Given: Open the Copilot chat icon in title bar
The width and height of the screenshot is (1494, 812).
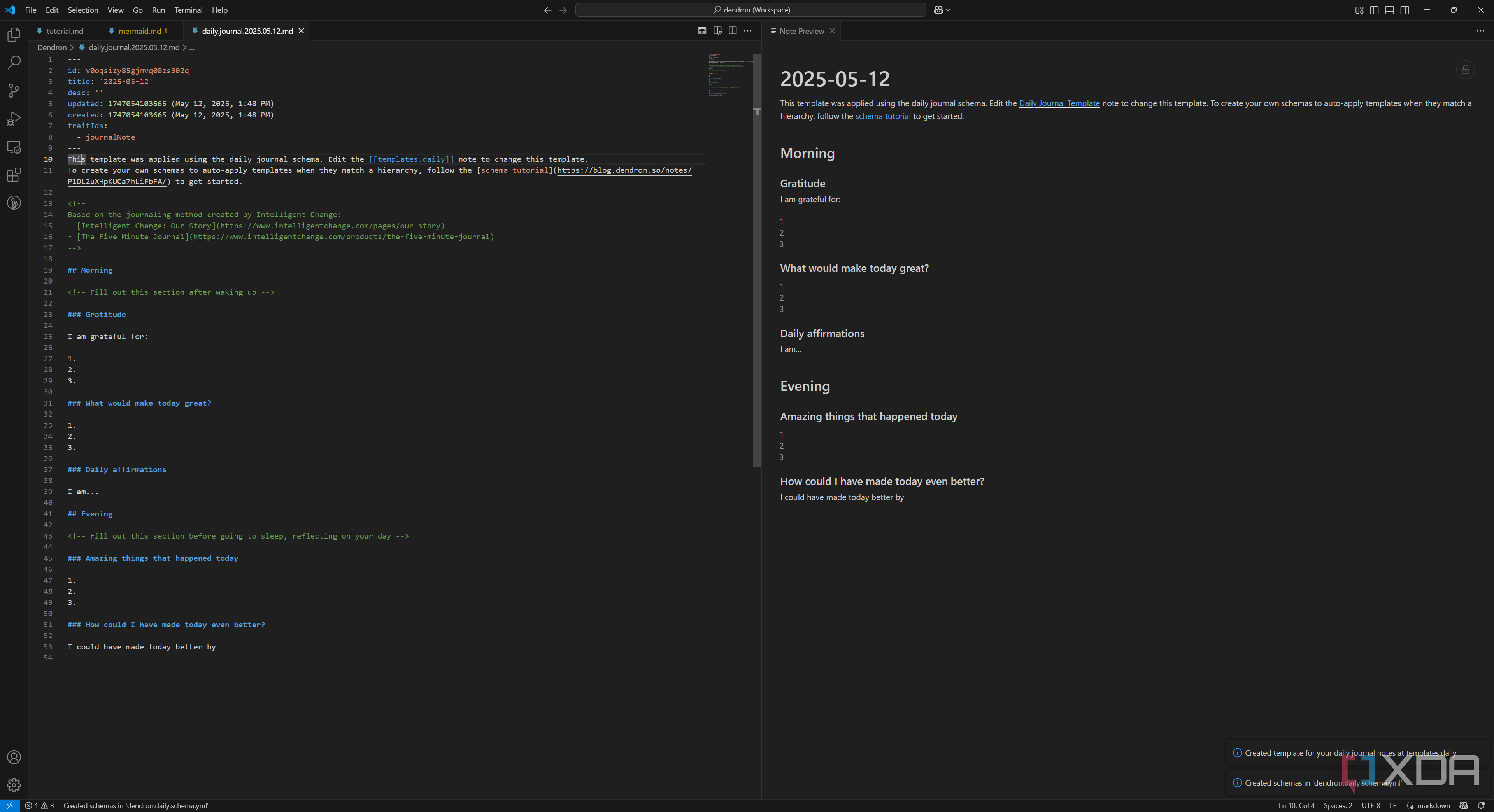Looking at the screenshot, I should click(938, 10).
